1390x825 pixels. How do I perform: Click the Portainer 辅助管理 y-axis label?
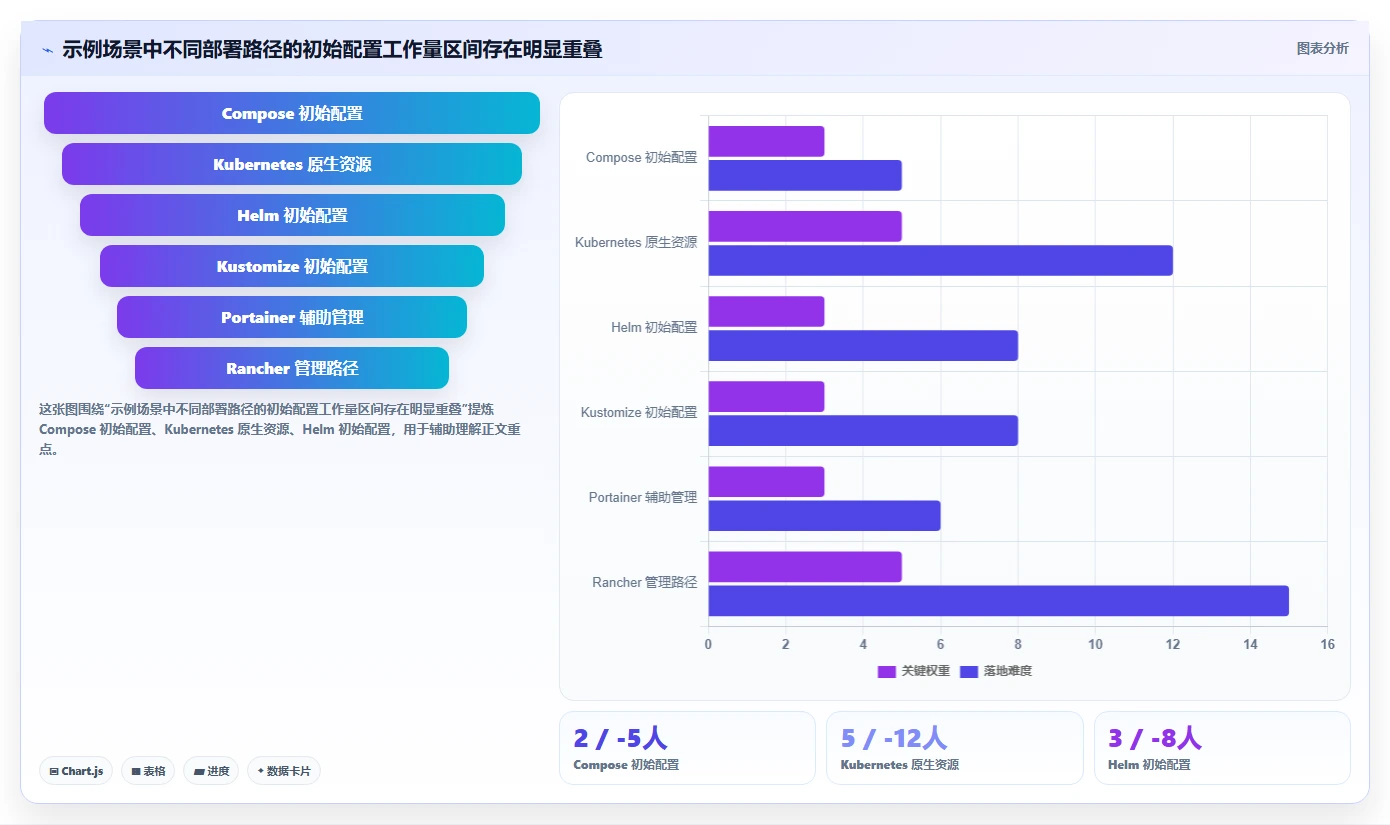pyautogui.click(x=643, y=498)
